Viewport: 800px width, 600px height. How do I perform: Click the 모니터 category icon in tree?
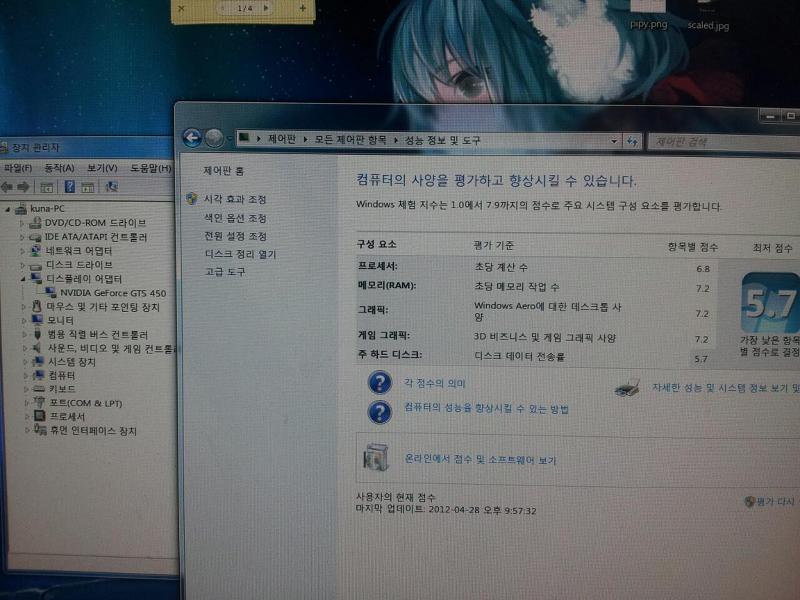coord(37,320)
